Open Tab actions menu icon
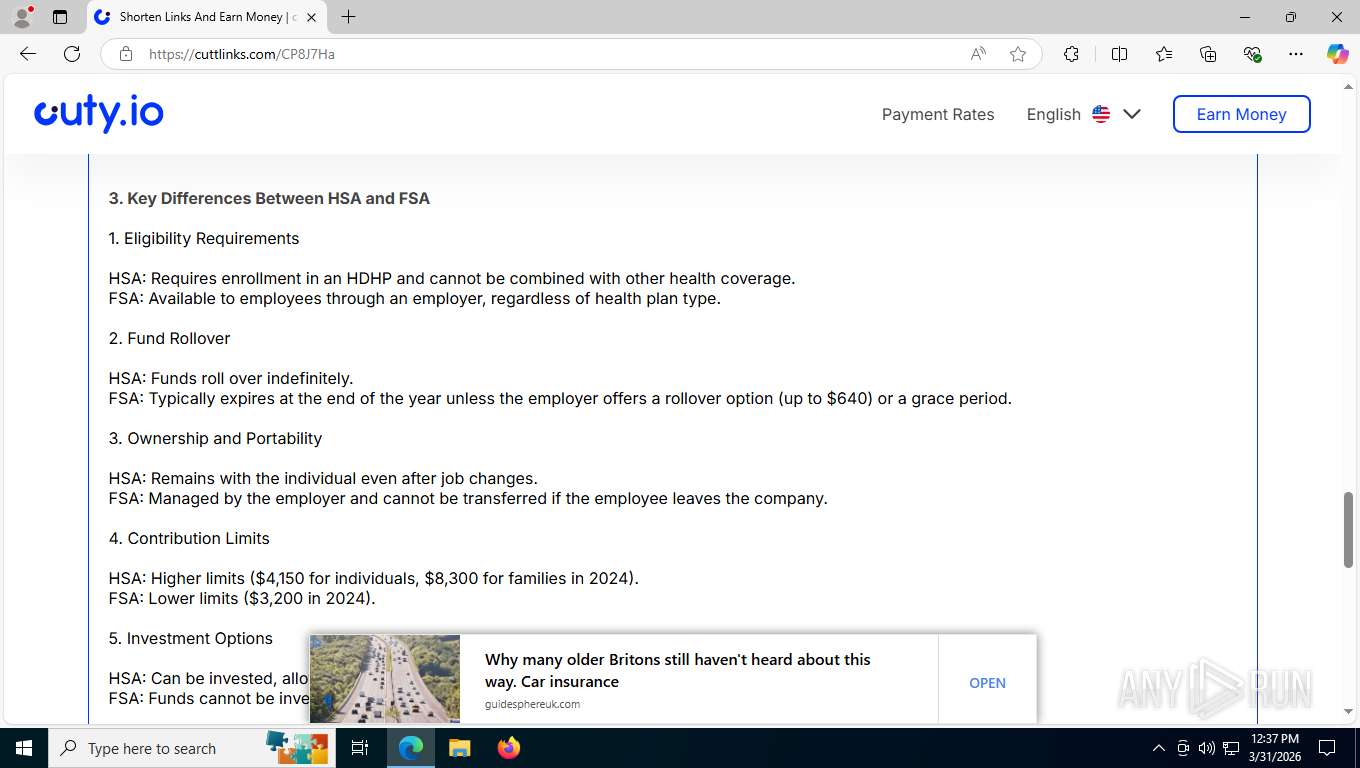This screenshot has width=1360, height=768. [60, 17]
